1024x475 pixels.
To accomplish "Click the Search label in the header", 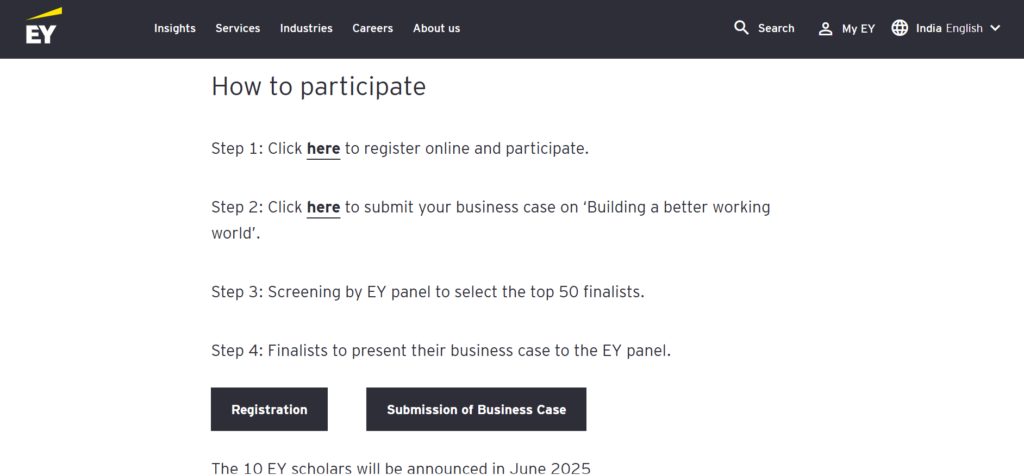I will click(x=776, y=28).
